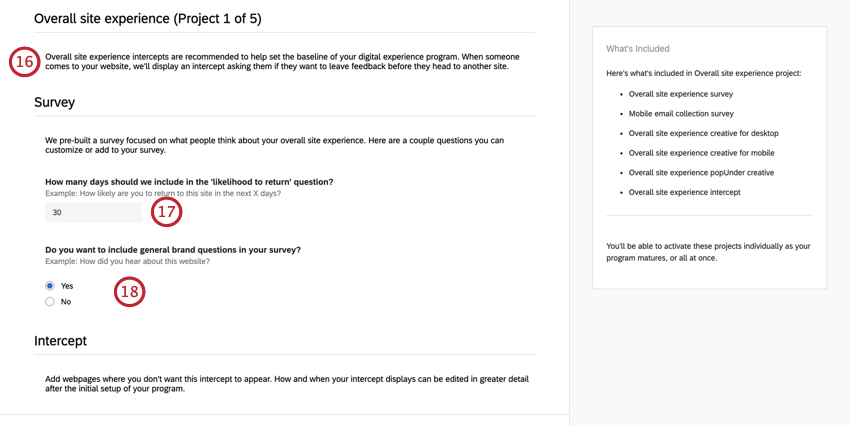
Task: Select the No radio button
Action: pyautogui.click(x=50, y=302)
